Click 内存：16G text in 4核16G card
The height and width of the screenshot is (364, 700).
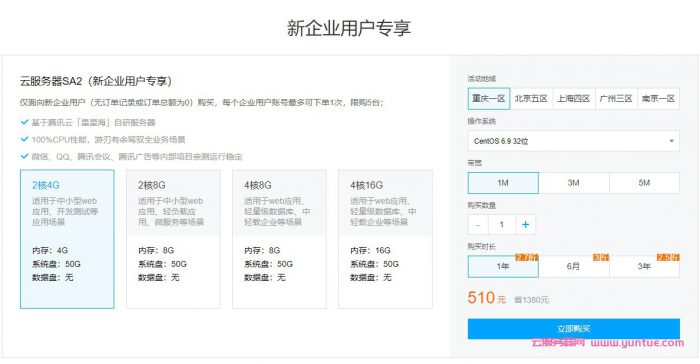tap(370, 250)
